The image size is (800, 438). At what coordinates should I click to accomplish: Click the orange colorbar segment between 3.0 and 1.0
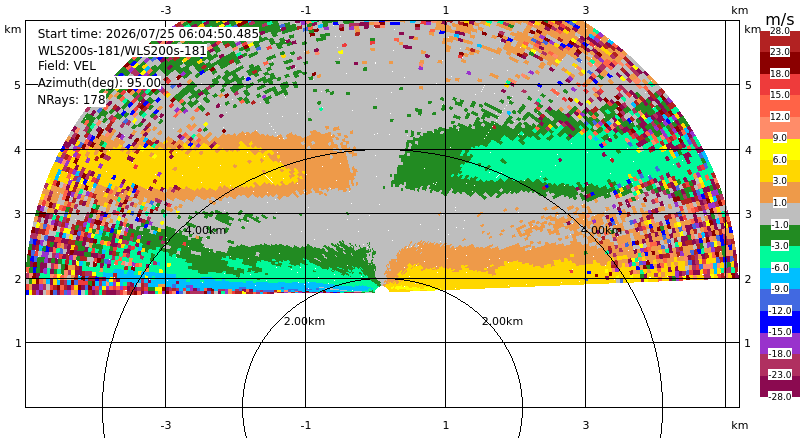click(x=780, y=192)
